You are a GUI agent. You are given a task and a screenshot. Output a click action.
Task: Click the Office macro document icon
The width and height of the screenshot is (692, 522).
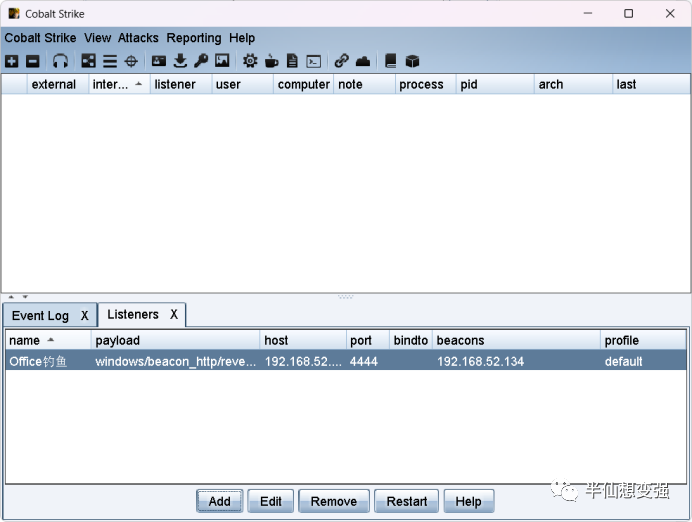point(292,61)
